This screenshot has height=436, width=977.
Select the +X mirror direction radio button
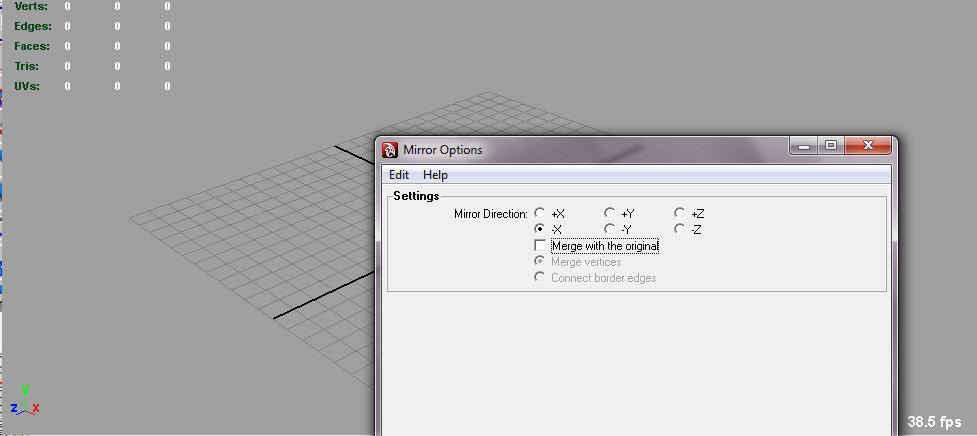(540, 214)
